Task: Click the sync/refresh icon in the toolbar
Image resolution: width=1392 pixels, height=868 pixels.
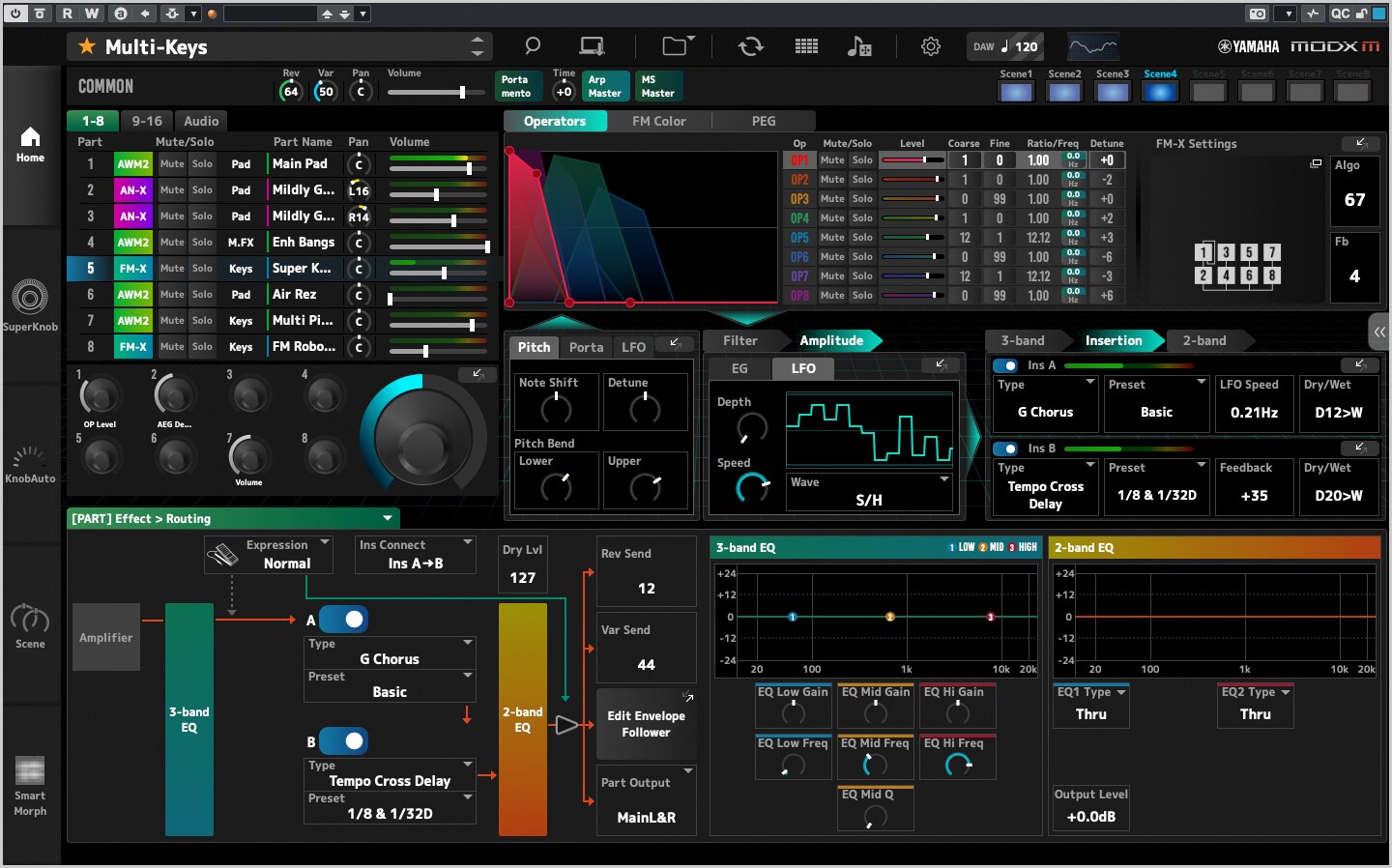Action: click(751, 45)
